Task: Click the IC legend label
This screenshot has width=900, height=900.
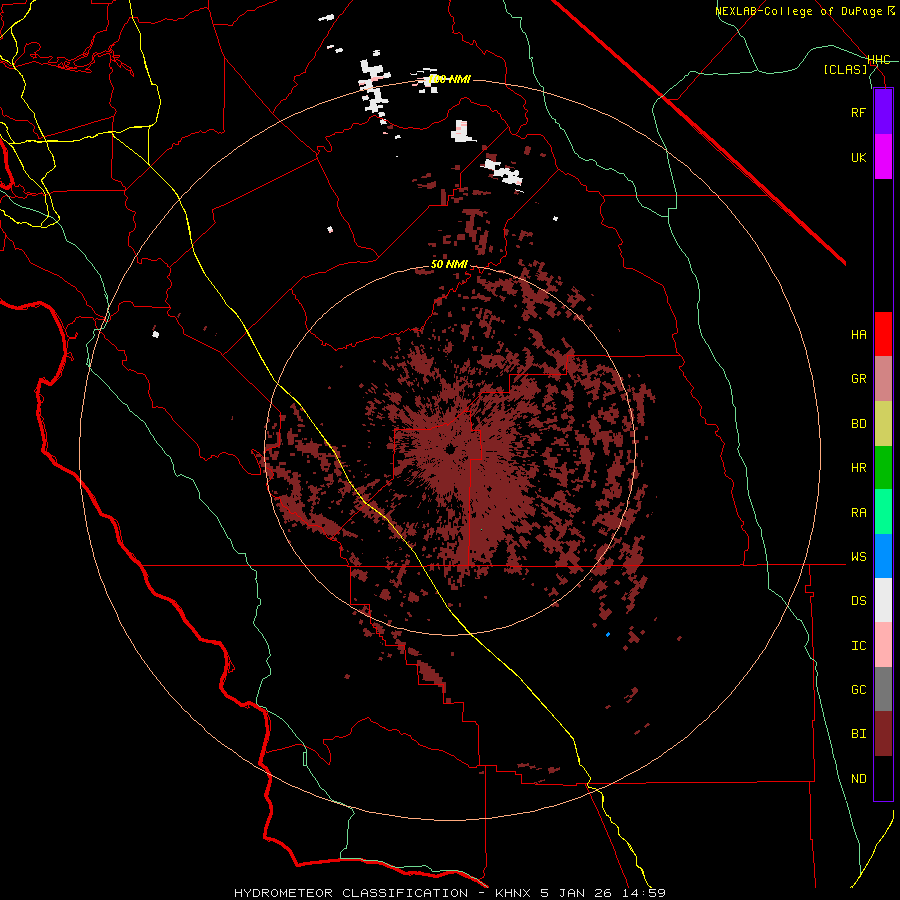Action: click(x=858, y=645)
